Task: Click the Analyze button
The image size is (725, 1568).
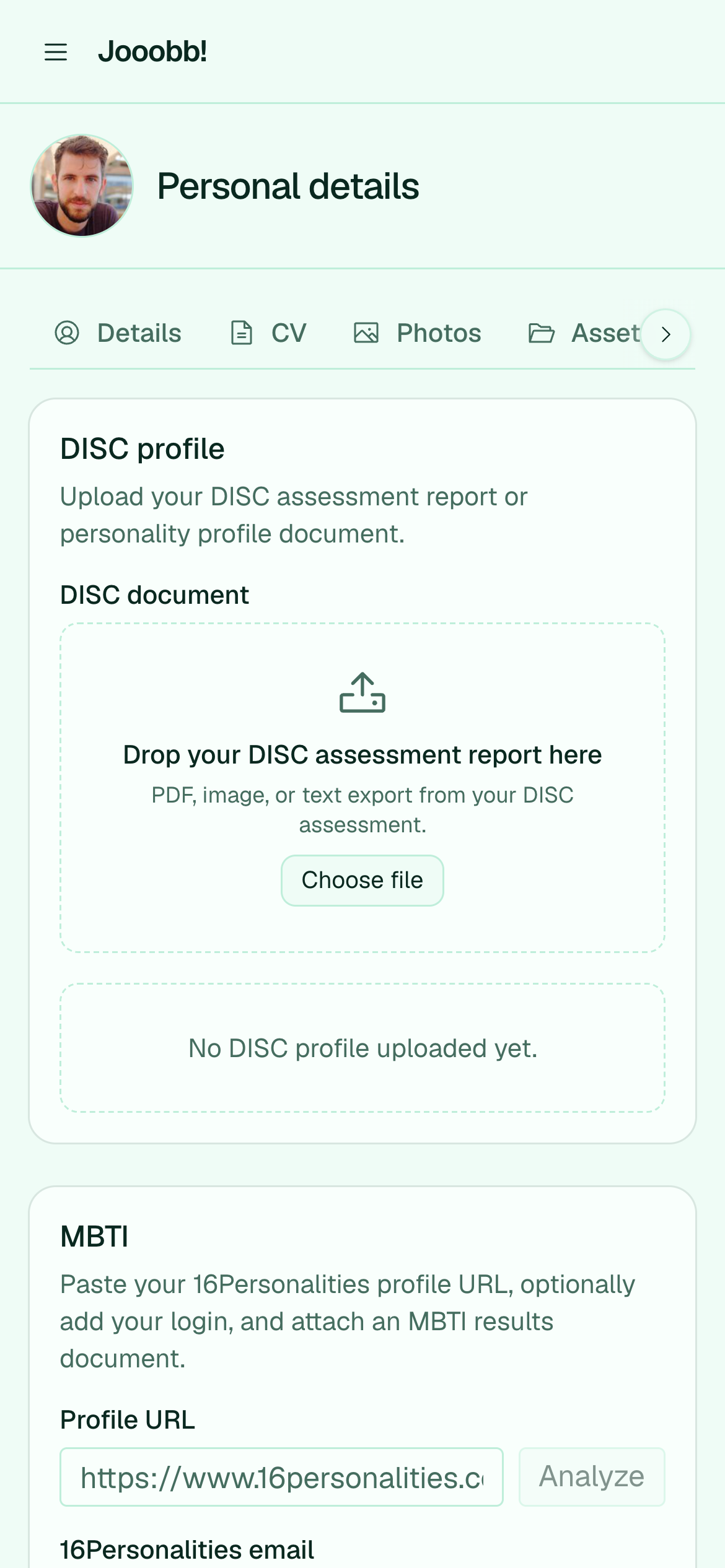Action: [592, 1477]
